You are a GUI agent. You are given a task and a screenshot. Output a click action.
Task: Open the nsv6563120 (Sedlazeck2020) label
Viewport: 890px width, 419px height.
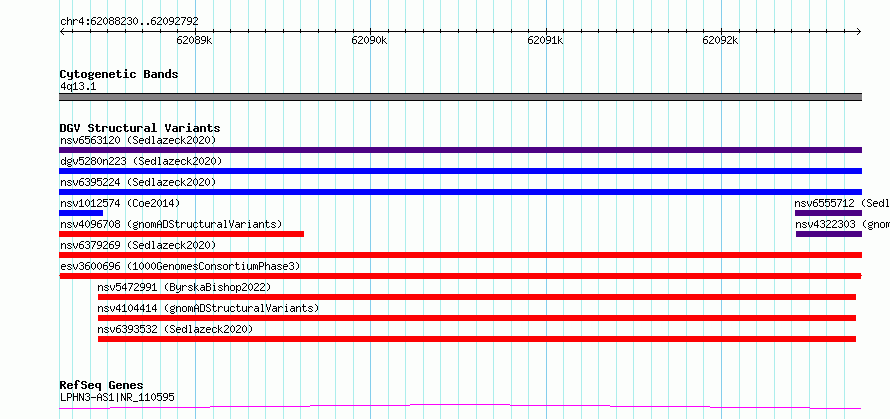click(138, 140)
